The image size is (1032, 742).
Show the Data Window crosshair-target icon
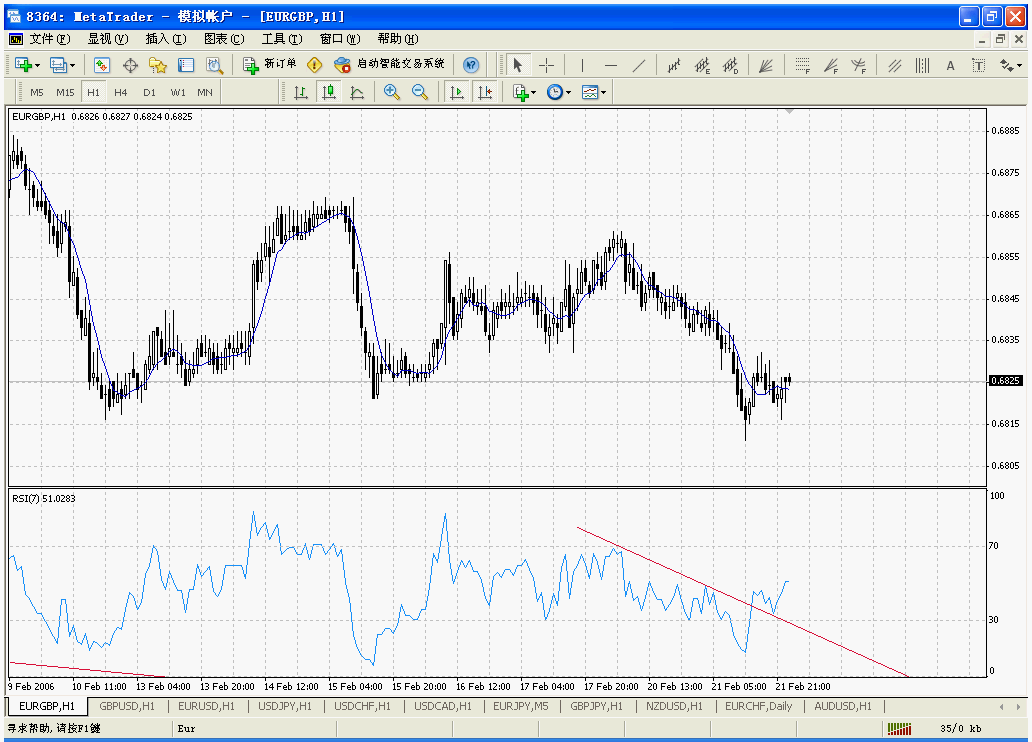[x=130, y=65]
